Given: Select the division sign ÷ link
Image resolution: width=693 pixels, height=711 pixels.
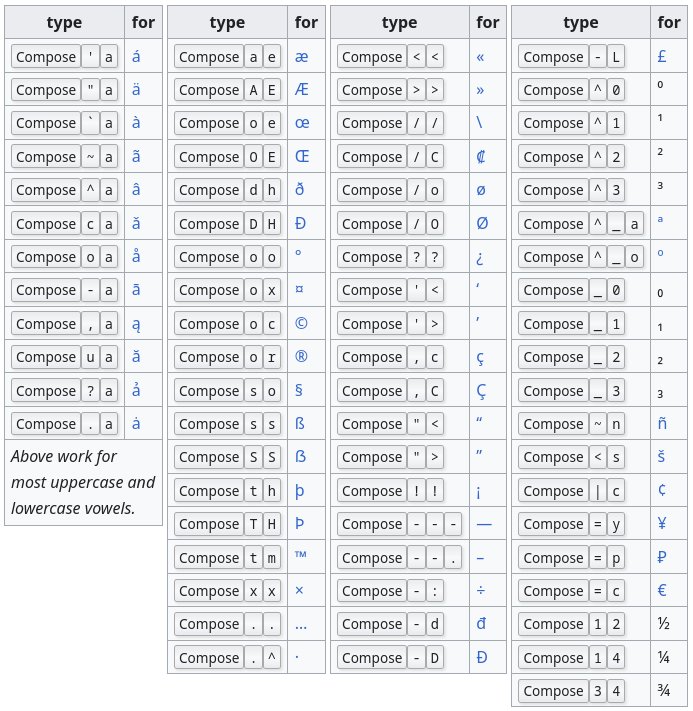Looking at the screenshot, I should pyautogui.click(x=481, y=591).
